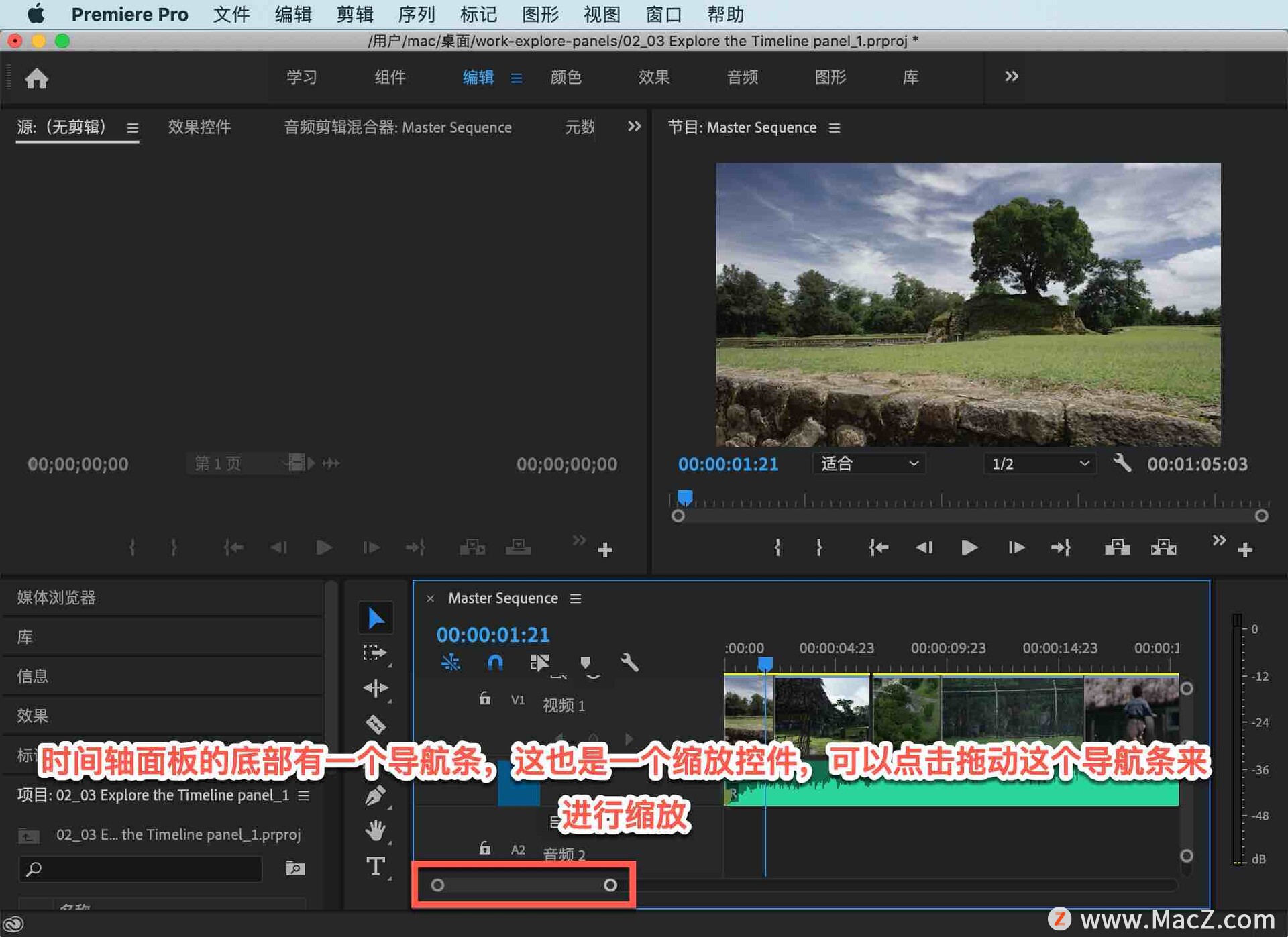Open Program monitor button editor plus

tap(1245, 550)
